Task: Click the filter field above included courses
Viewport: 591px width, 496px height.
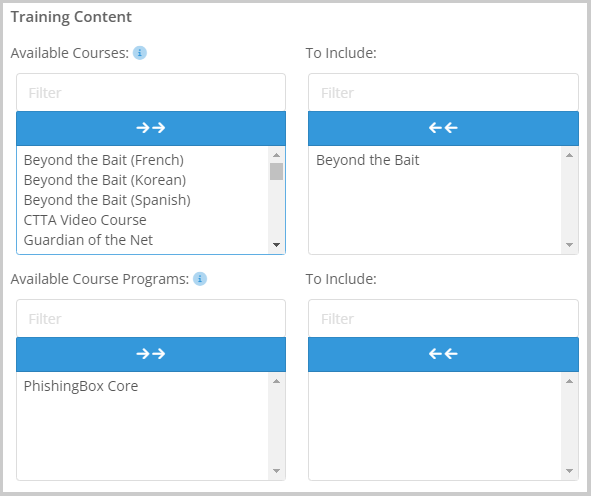Action: pyautogui.click(x=443, y=93)
